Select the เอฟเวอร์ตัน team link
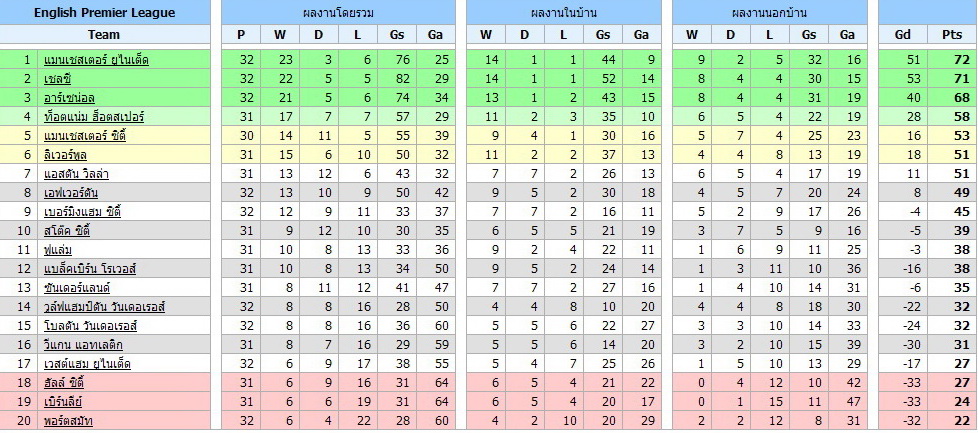The image size is (978, 433). tap(72, 193)
